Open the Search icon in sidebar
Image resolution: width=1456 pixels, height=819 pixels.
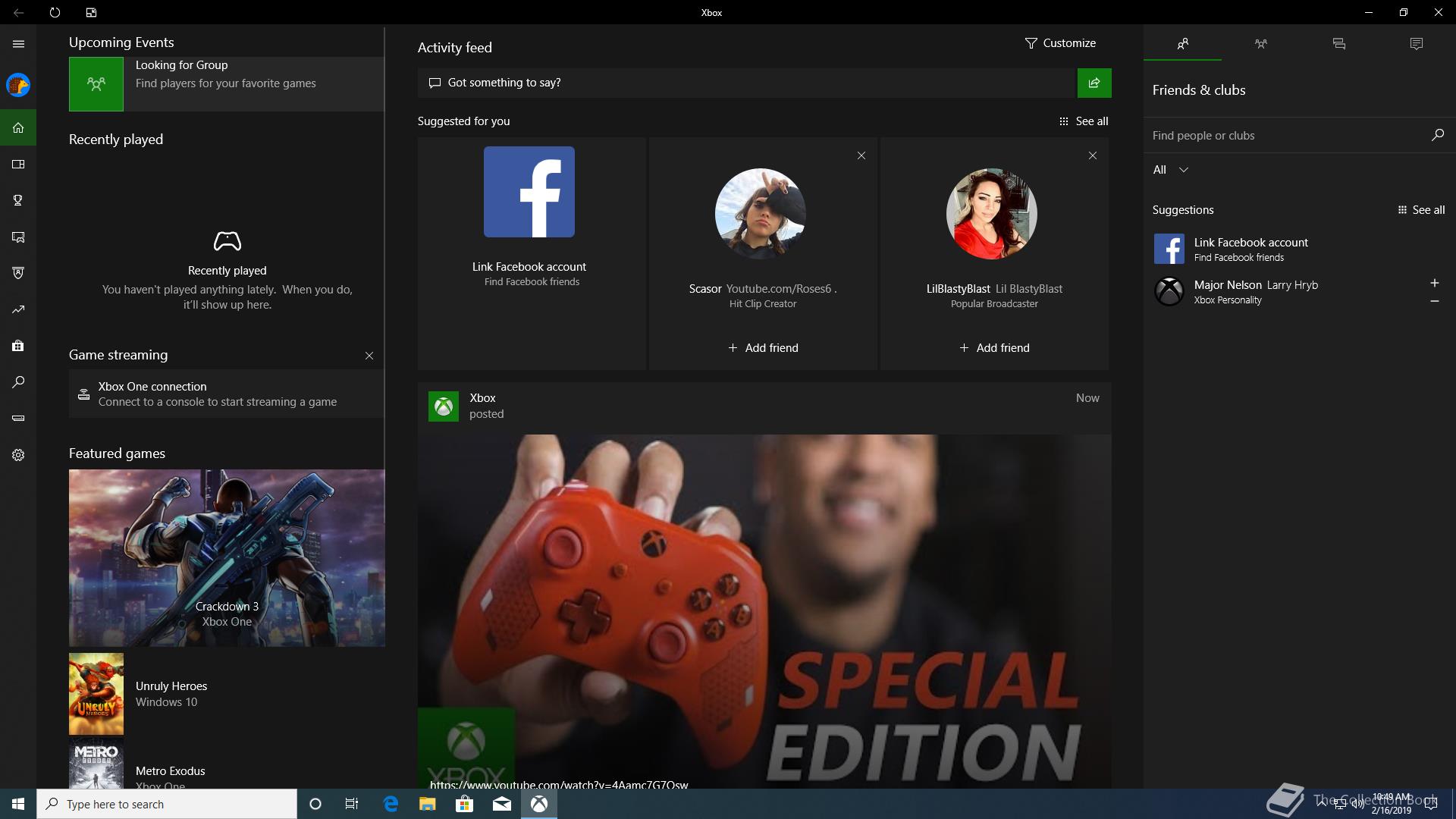(18, 382)
